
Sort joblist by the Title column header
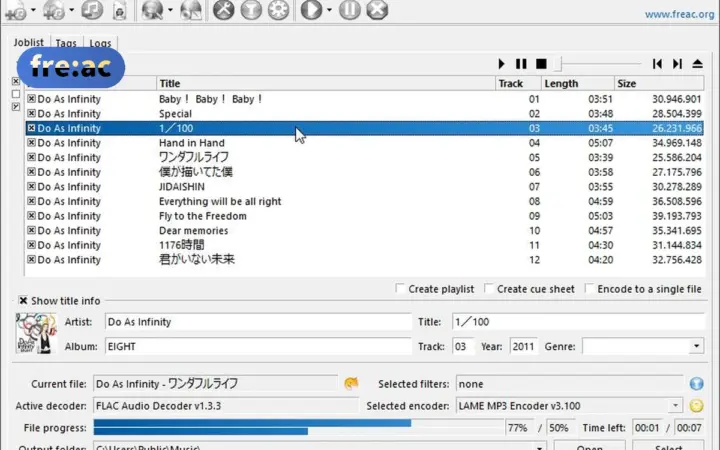tap(326, 84)
